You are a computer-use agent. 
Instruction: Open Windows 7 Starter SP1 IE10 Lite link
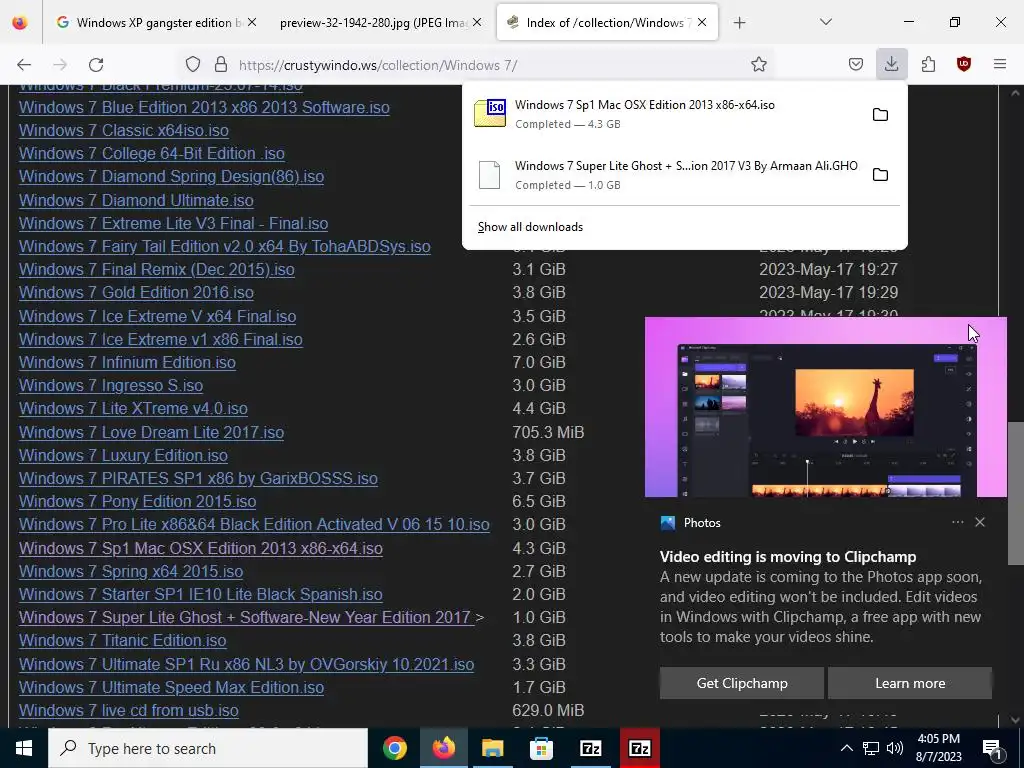pos(200,594)
